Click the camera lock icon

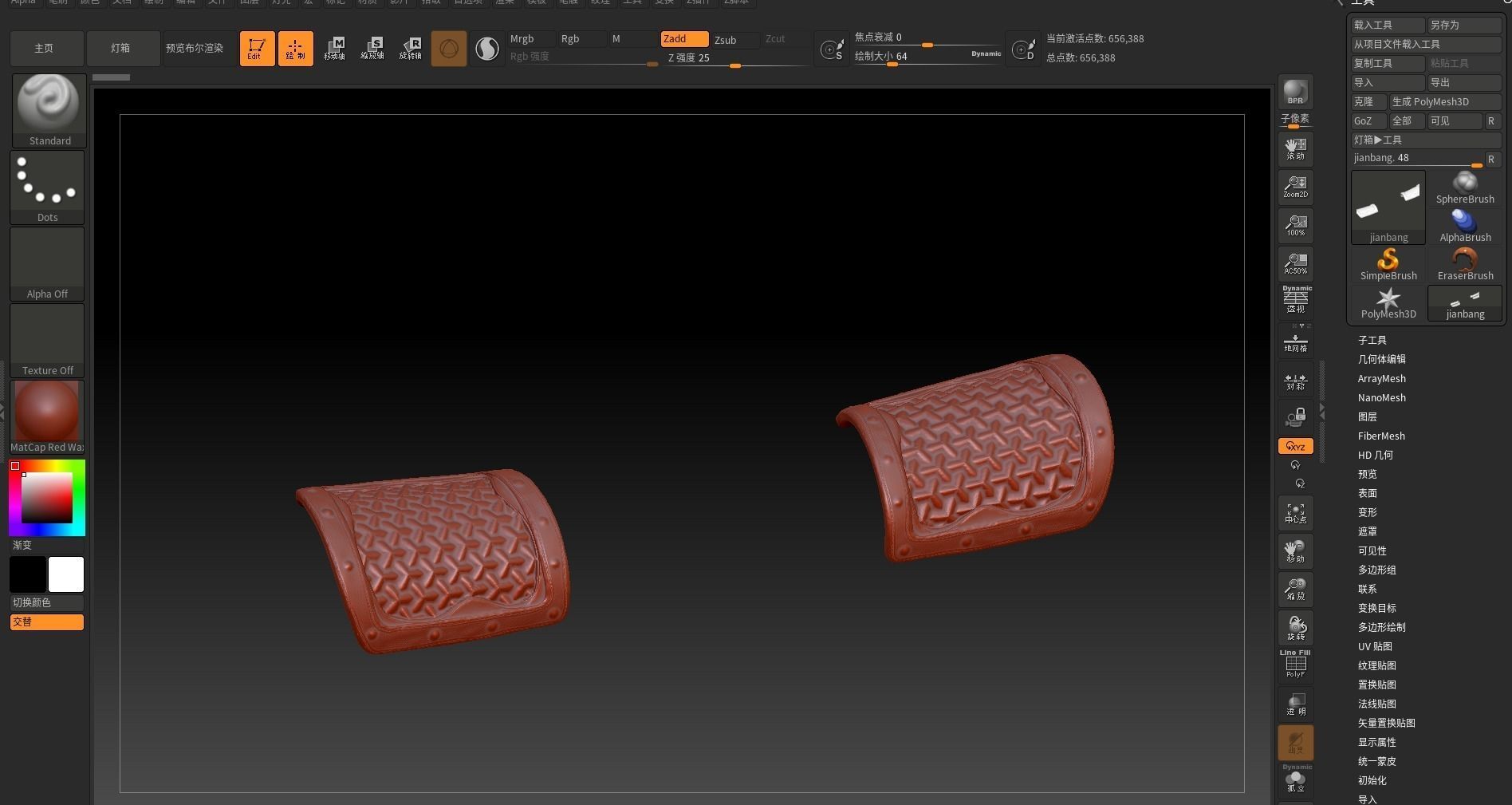1295,417
